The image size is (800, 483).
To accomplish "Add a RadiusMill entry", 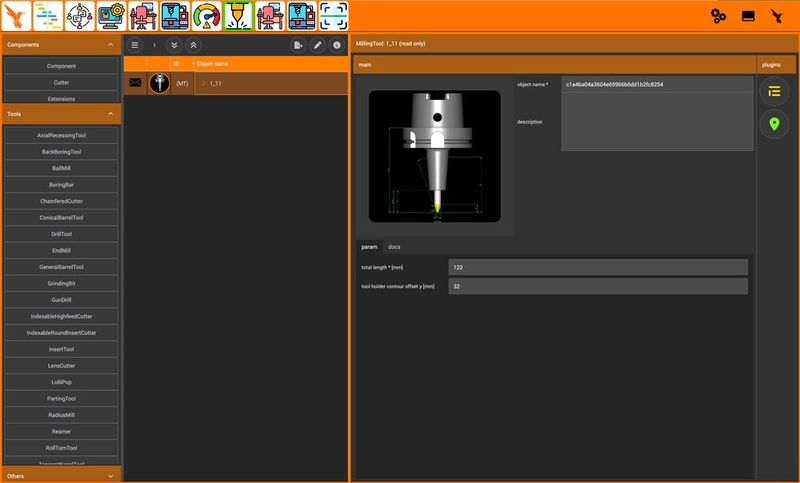I will [61, 415].
